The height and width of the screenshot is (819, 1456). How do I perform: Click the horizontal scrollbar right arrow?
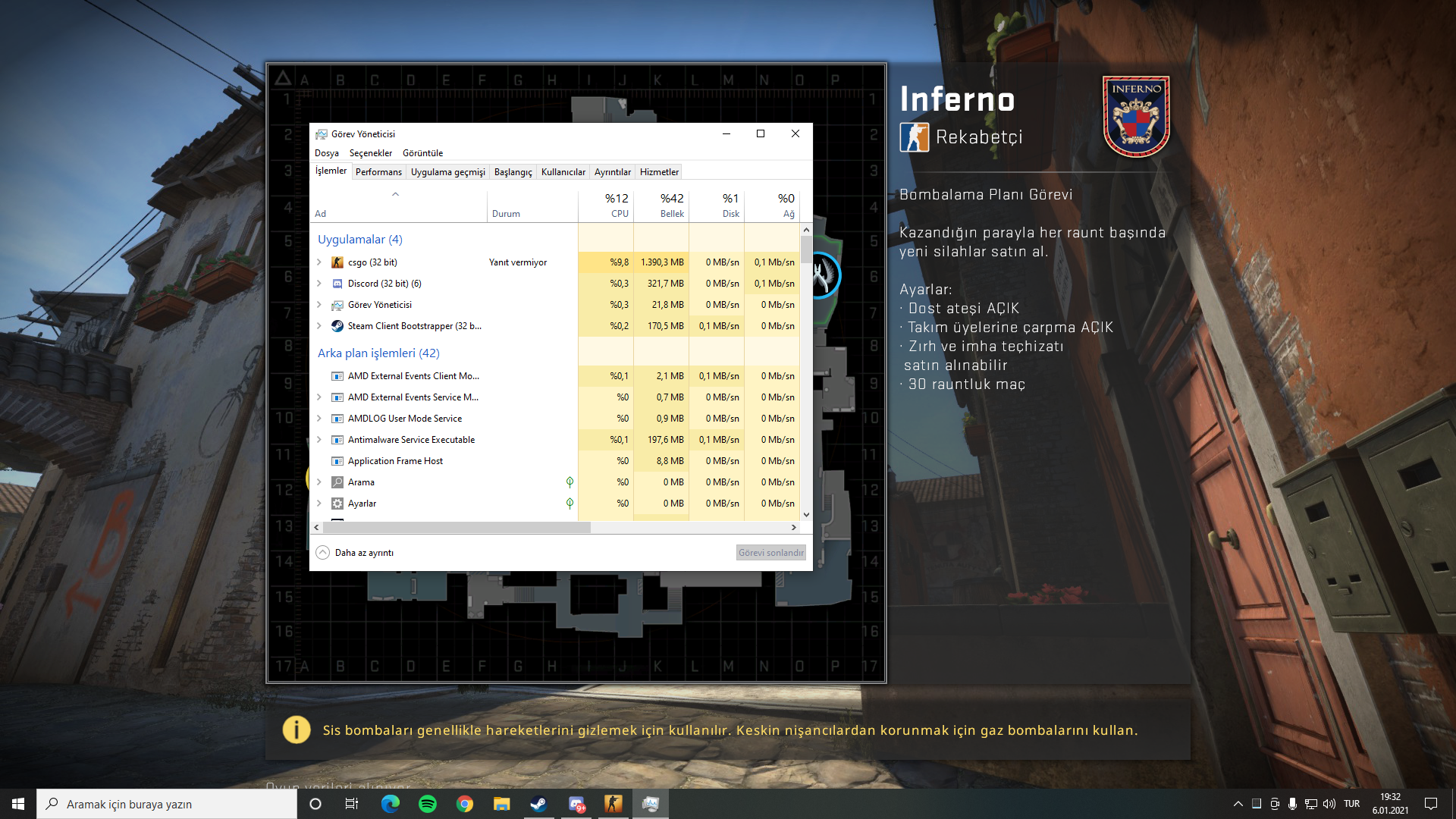(x=794, y=527)
